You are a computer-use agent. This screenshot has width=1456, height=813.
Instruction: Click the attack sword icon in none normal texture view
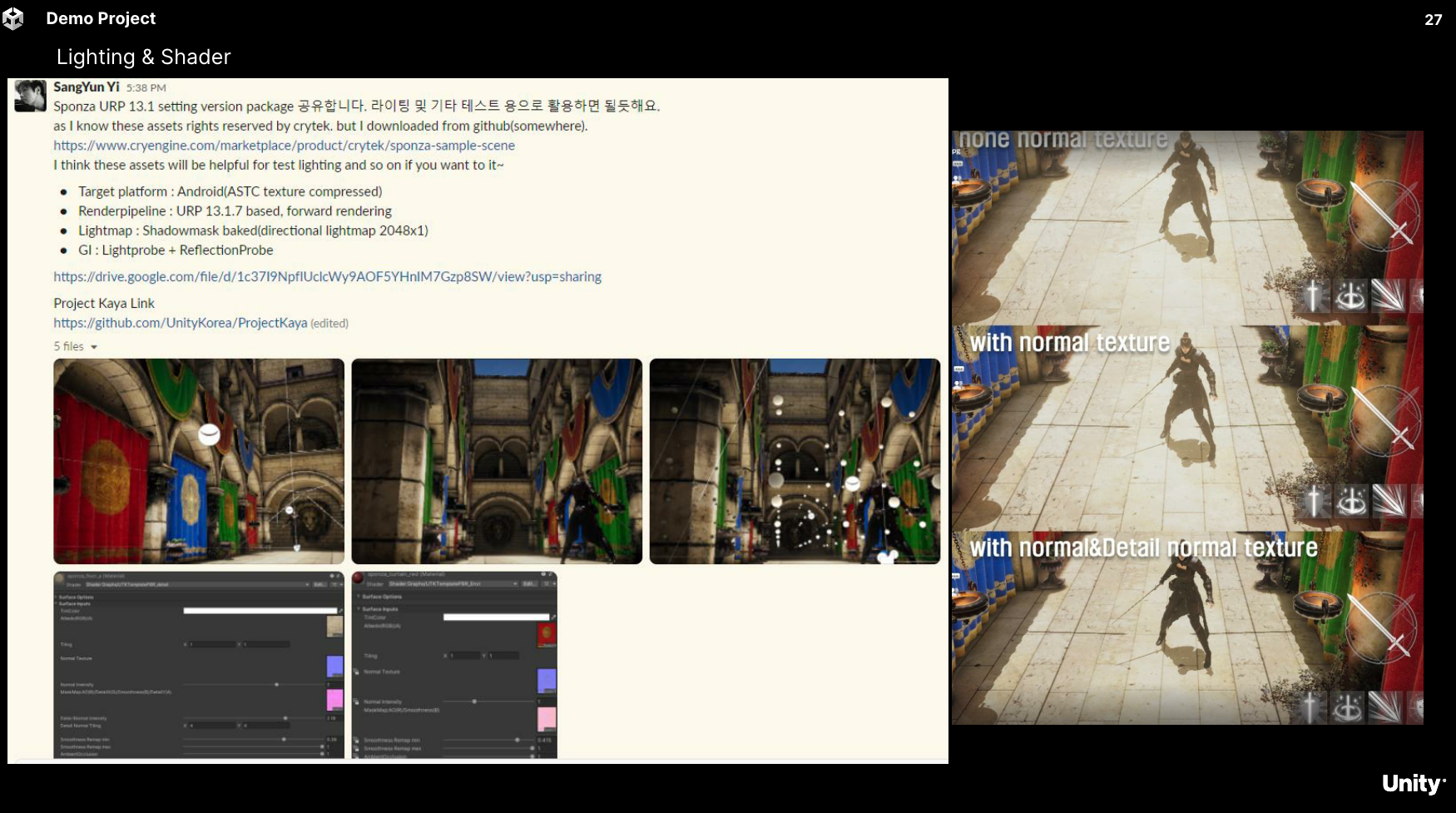(1384, 215)
